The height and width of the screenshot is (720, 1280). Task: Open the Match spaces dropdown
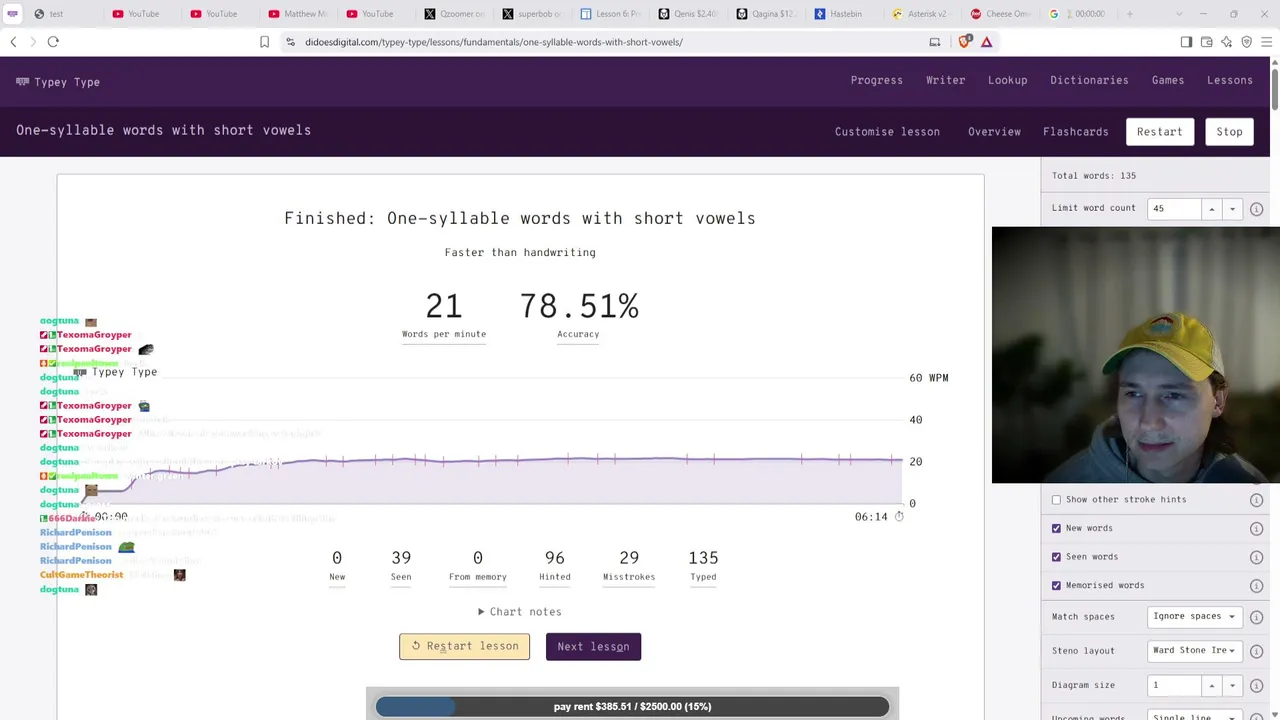(1194, 617)
